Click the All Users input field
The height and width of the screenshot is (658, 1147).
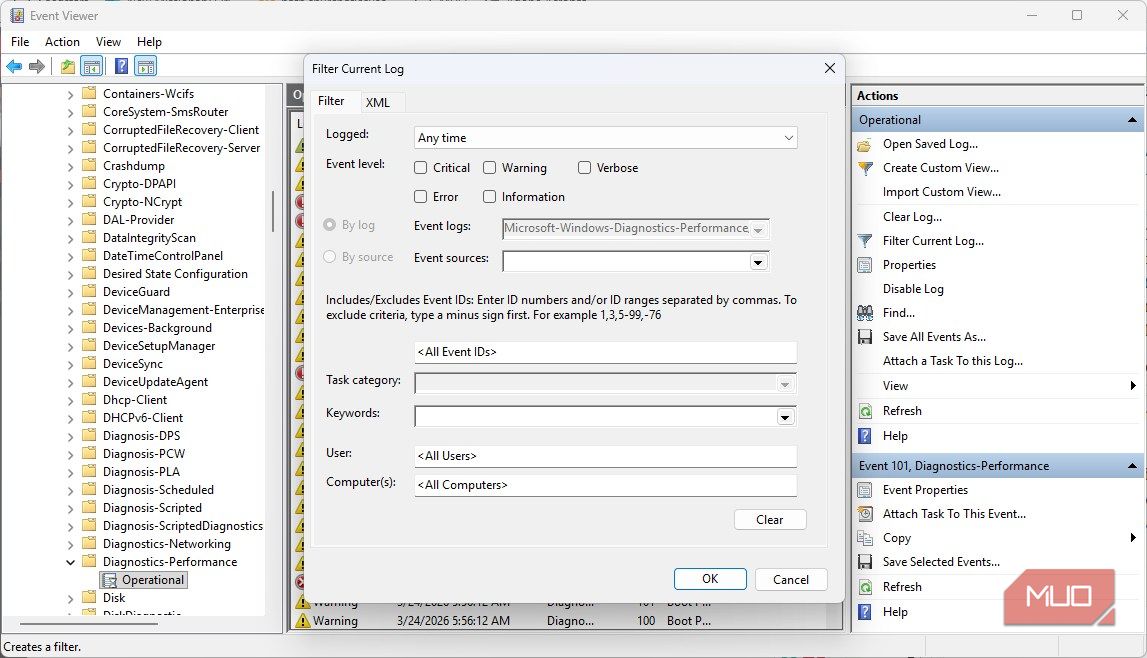point(605,456)
